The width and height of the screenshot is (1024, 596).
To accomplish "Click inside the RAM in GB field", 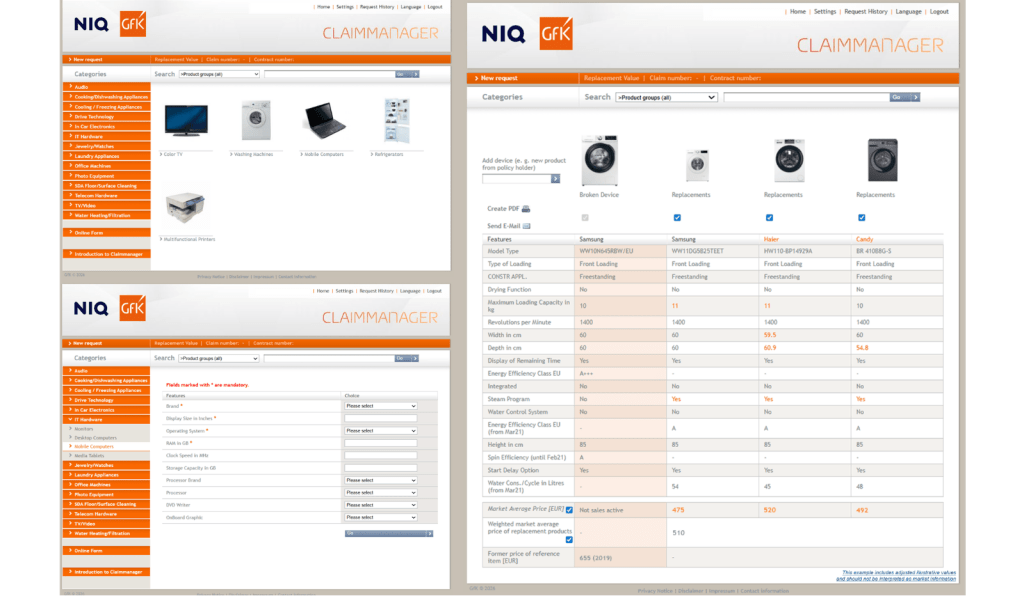I will coord(380,443).
